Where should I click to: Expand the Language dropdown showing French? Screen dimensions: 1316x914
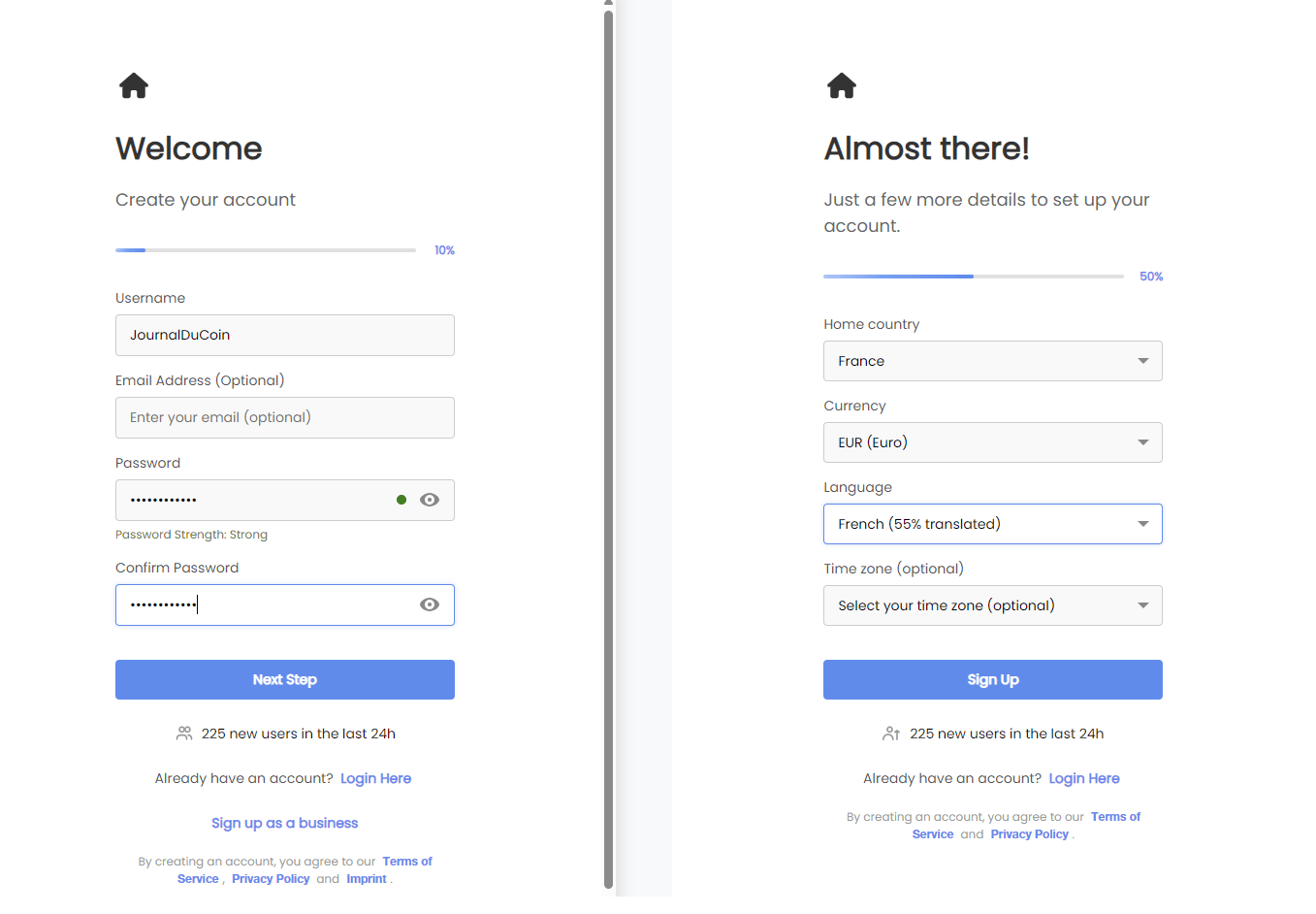pos(992,523)
